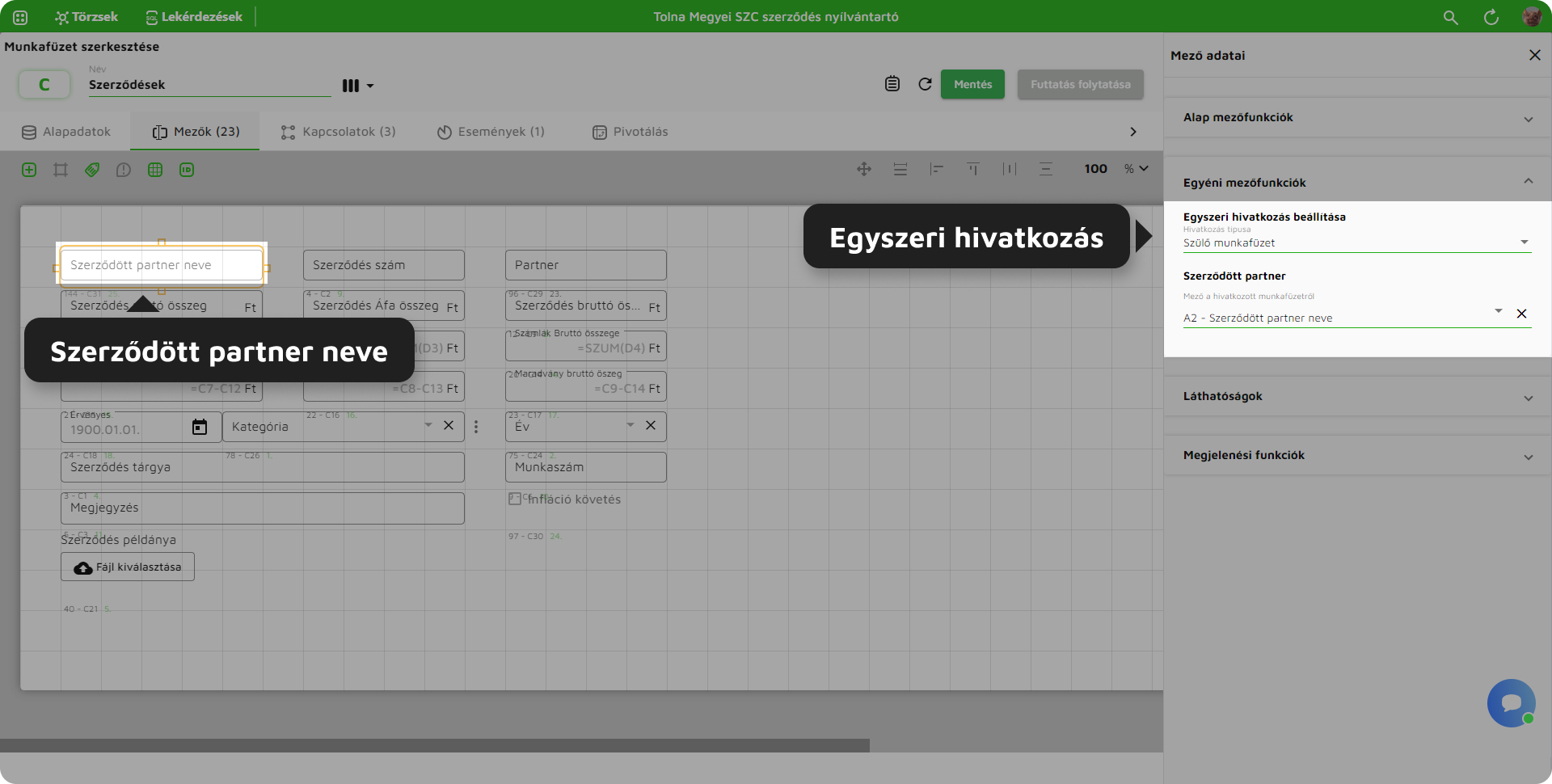Click the frame crop tool icon
The height and width of the screenshot is (784, 1552).
coord(61,170)
